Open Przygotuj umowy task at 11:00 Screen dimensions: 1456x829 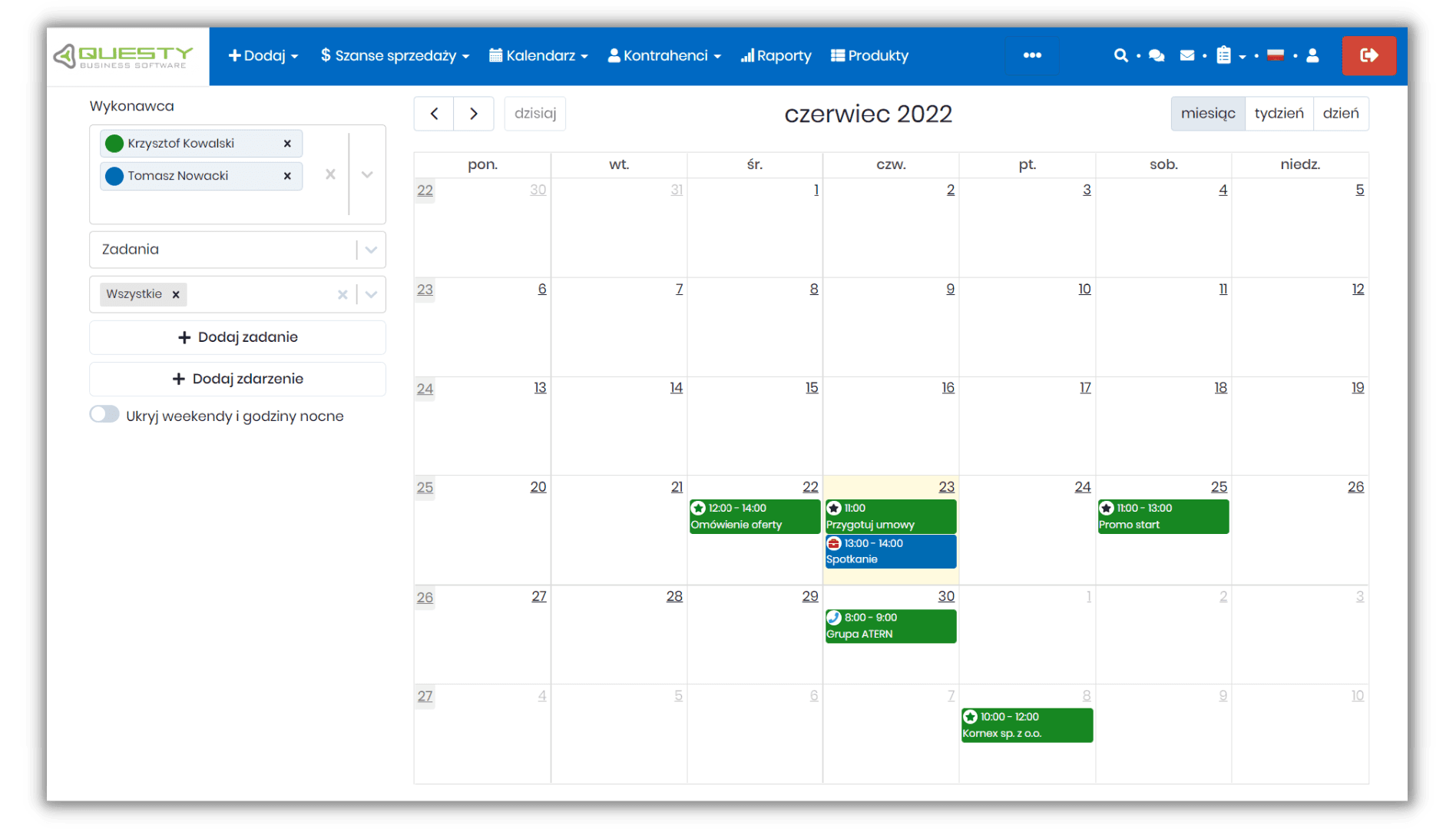[x=891, y=516]
